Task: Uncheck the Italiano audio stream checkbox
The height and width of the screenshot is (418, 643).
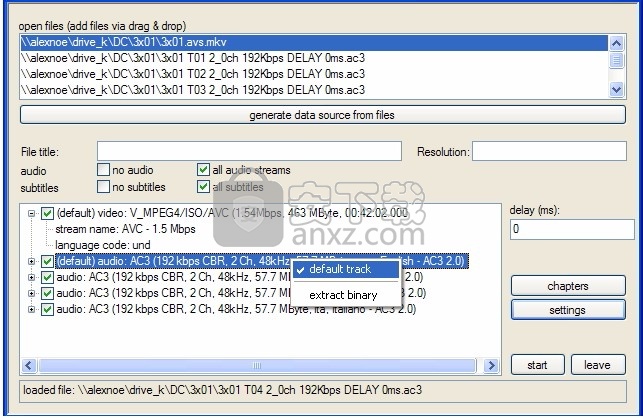Action: (48, 309)
